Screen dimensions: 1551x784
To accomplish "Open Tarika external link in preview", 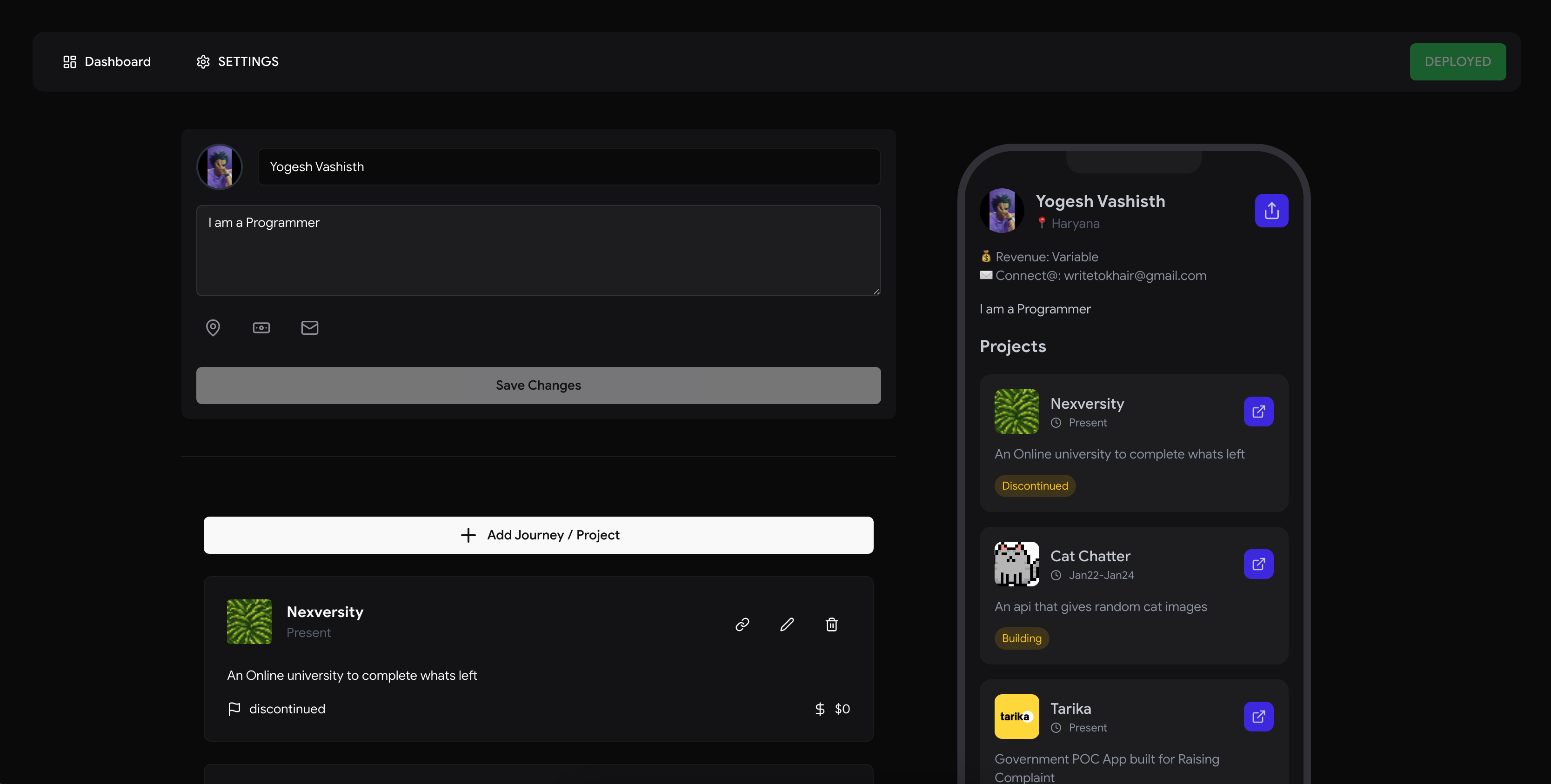I will 1258,717.
